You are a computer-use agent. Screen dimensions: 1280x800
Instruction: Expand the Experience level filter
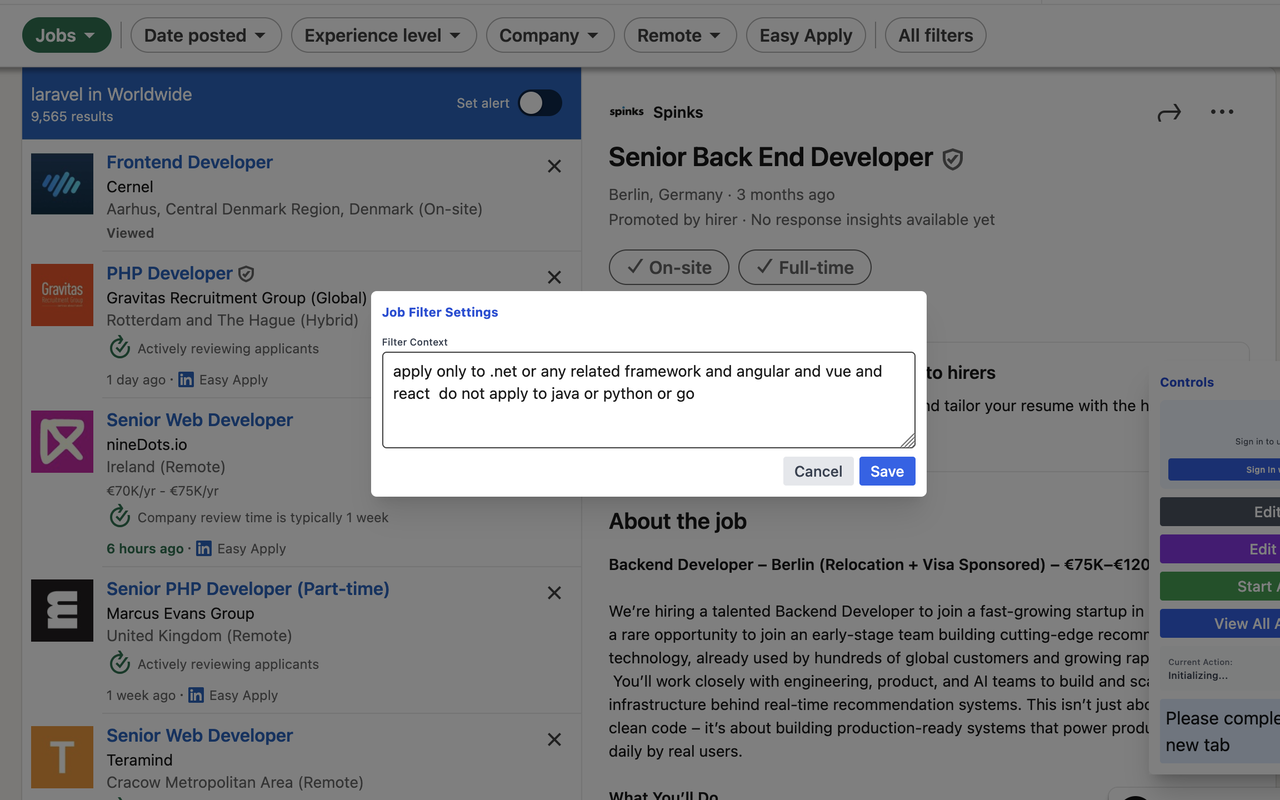383,35
